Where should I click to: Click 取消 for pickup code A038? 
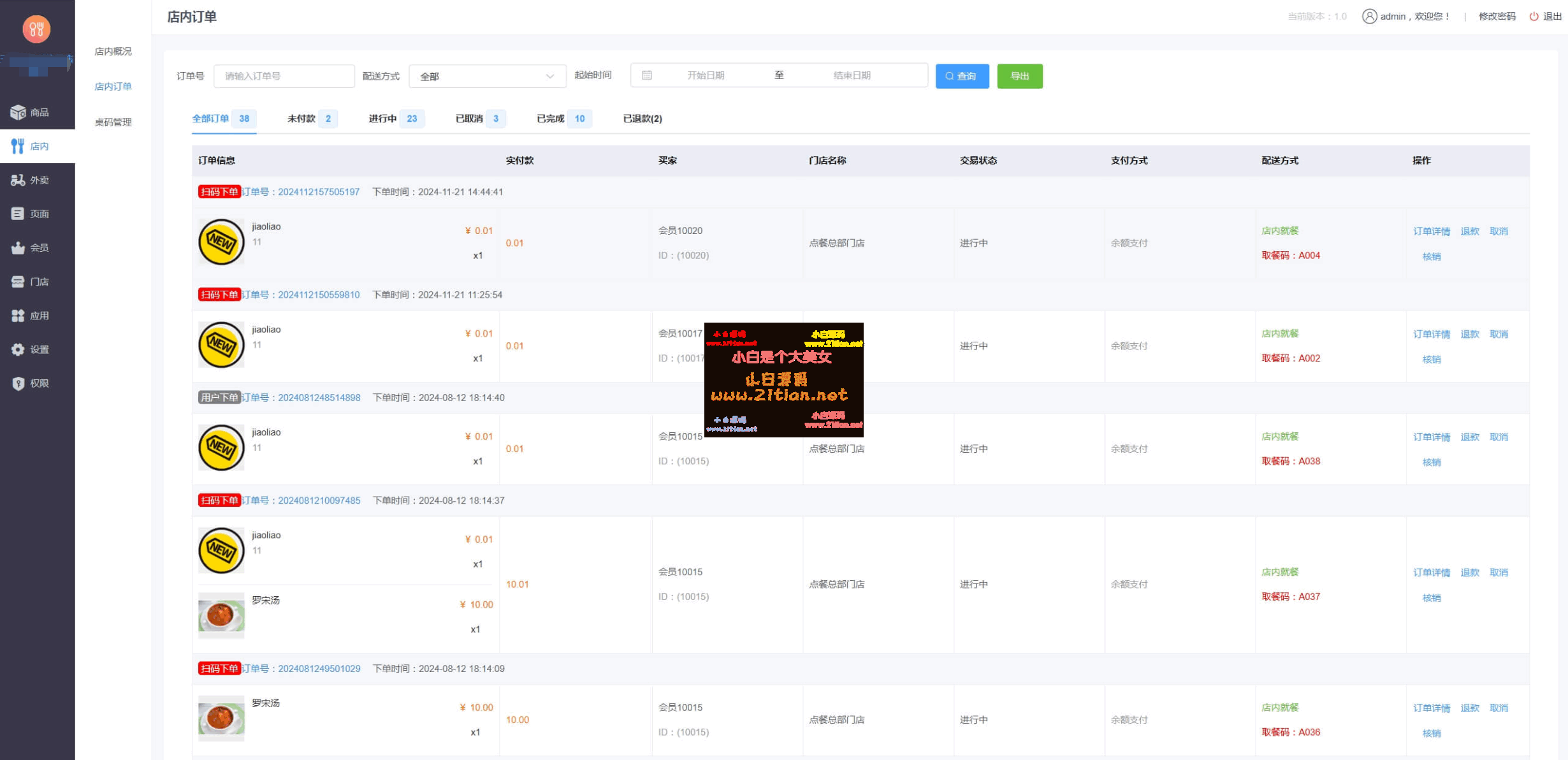(1499, 437)
